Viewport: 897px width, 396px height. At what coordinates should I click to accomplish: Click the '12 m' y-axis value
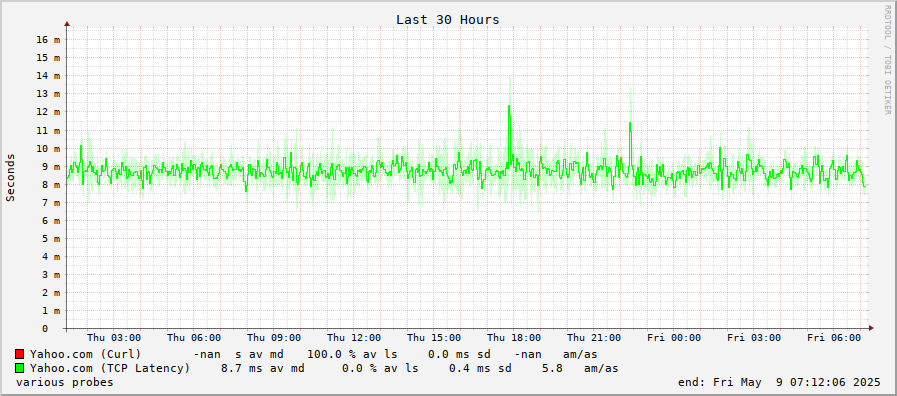tap(49, 112)
